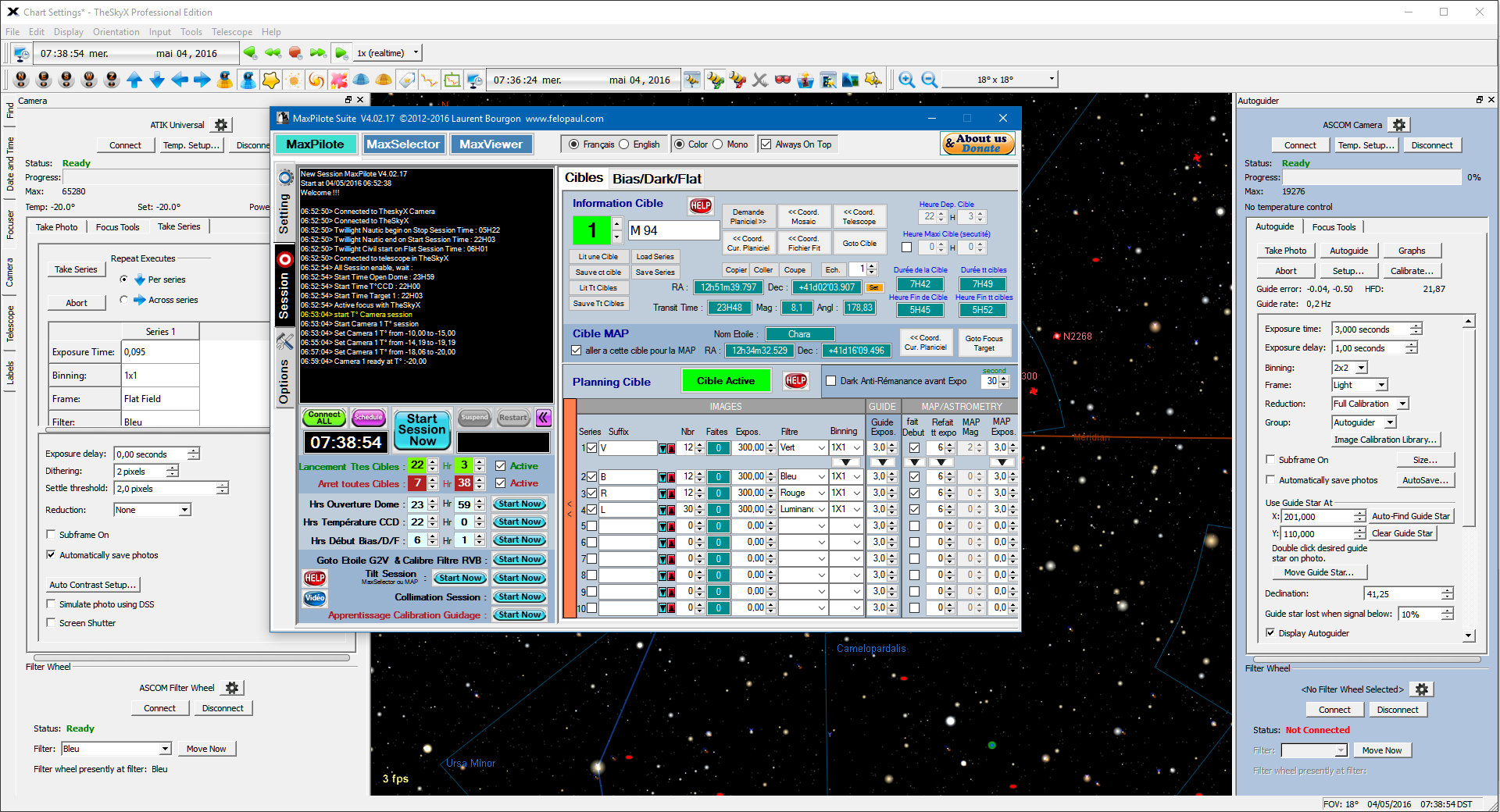
Task: Click the M 94 target name field
Action: click(x=673, y=230)
